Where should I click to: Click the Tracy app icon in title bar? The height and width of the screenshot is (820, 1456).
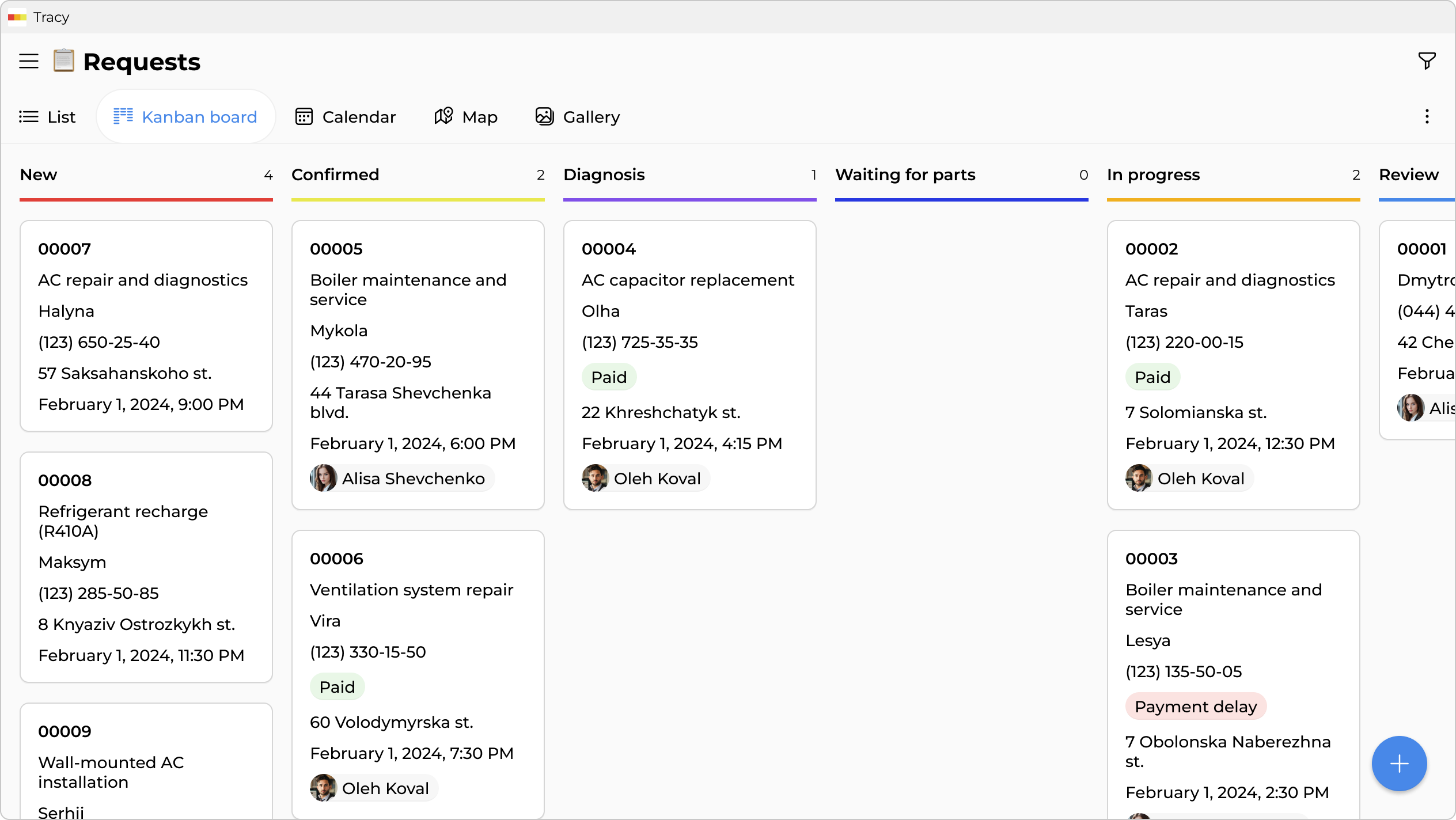17,17
